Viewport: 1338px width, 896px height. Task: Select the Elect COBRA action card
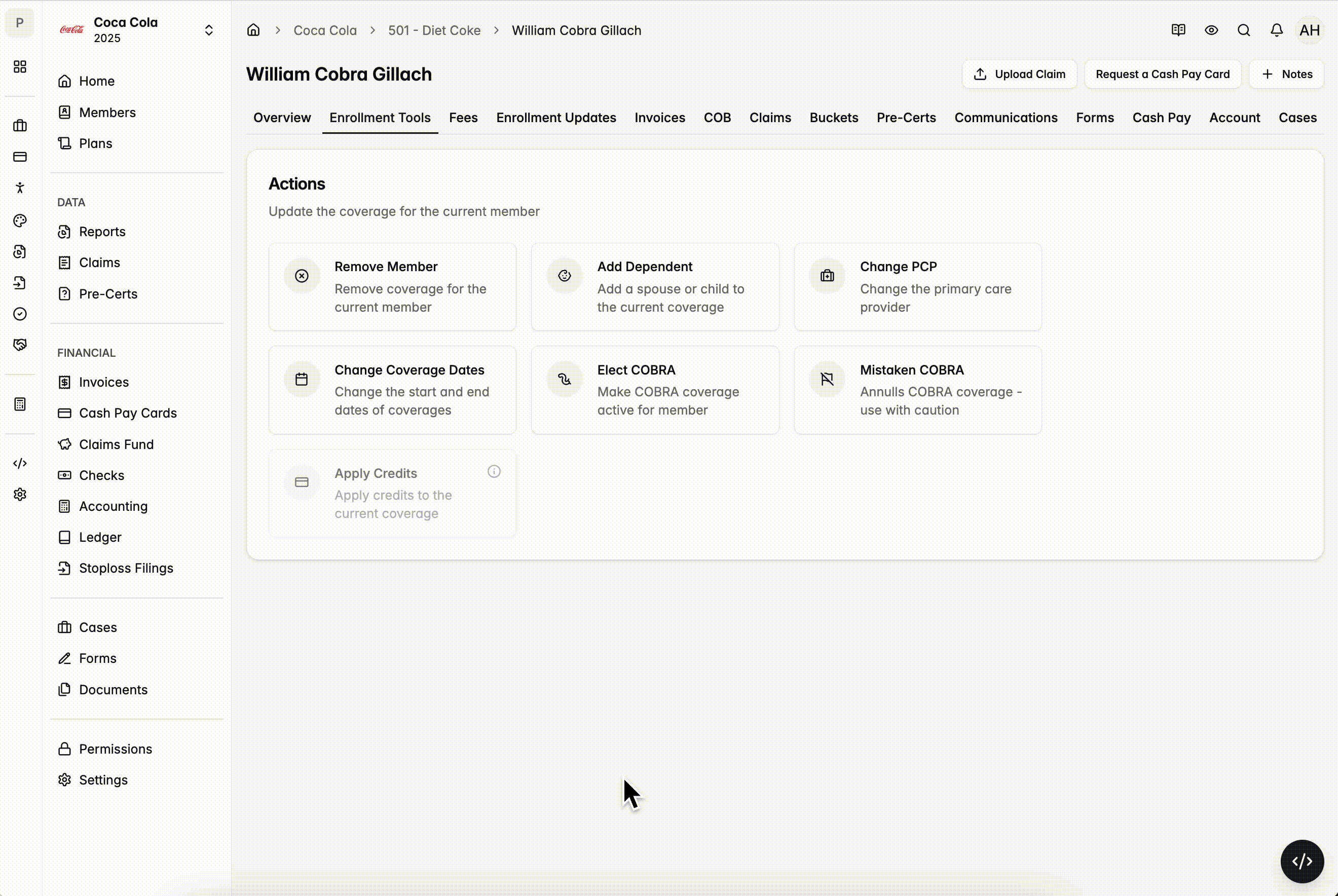click(x=655, y=390)
